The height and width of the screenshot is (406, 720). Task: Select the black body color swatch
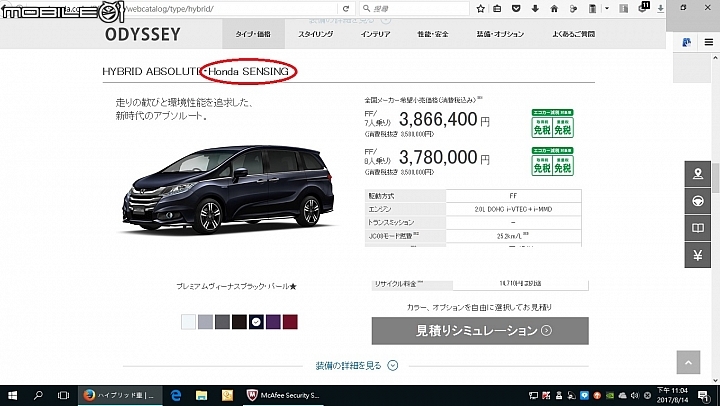coord(239,322)
